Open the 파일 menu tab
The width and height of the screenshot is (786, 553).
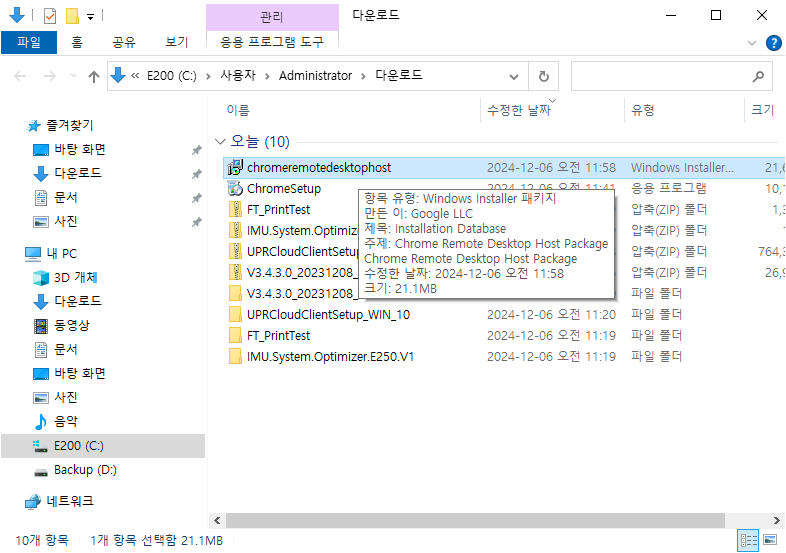point(29,42)
